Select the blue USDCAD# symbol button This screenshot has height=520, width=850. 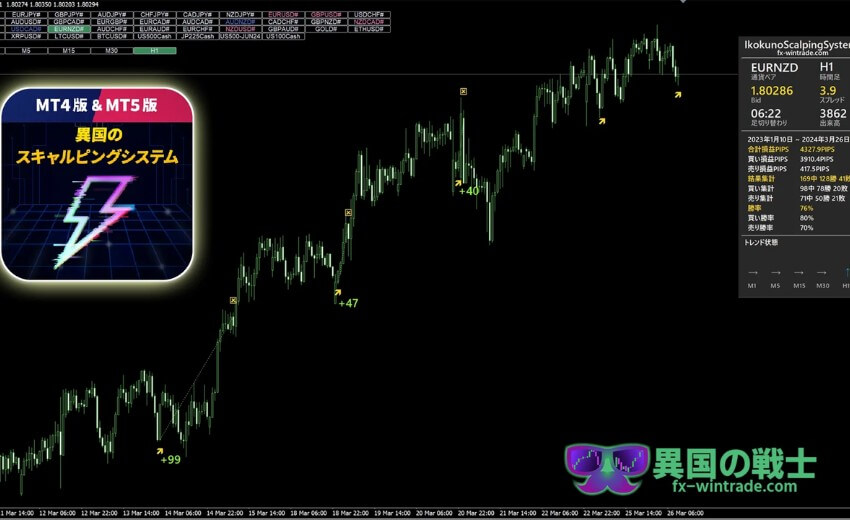(27, 29)
